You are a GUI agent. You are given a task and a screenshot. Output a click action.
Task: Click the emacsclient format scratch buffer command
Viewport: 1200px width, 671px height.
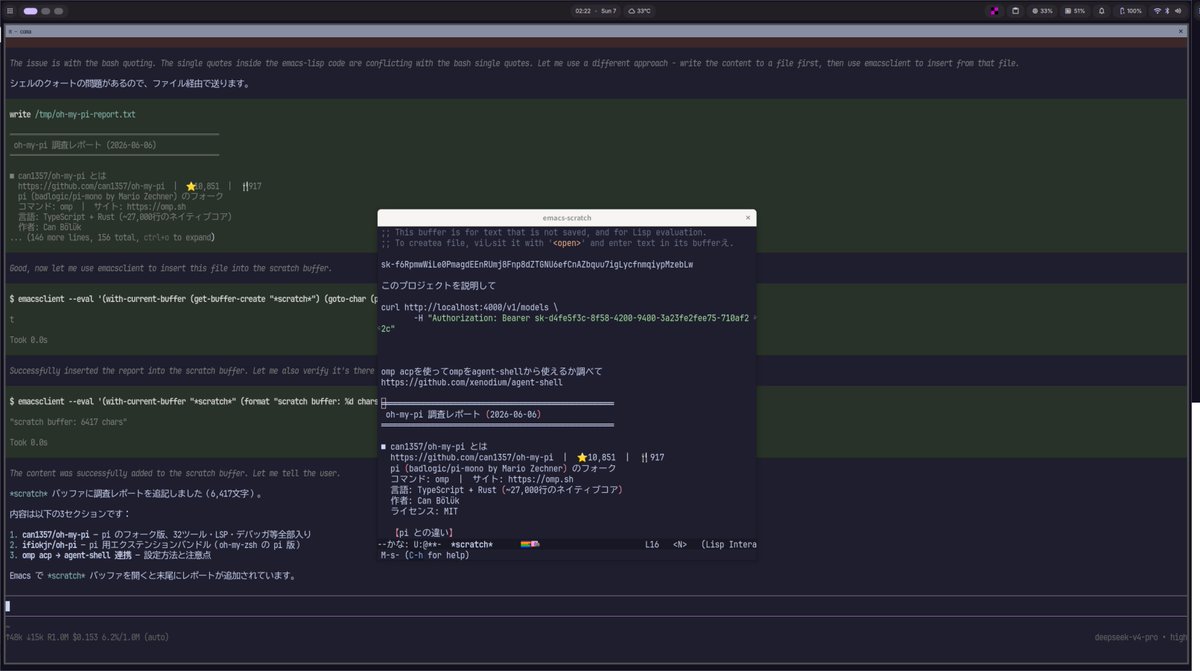(193, 401)
